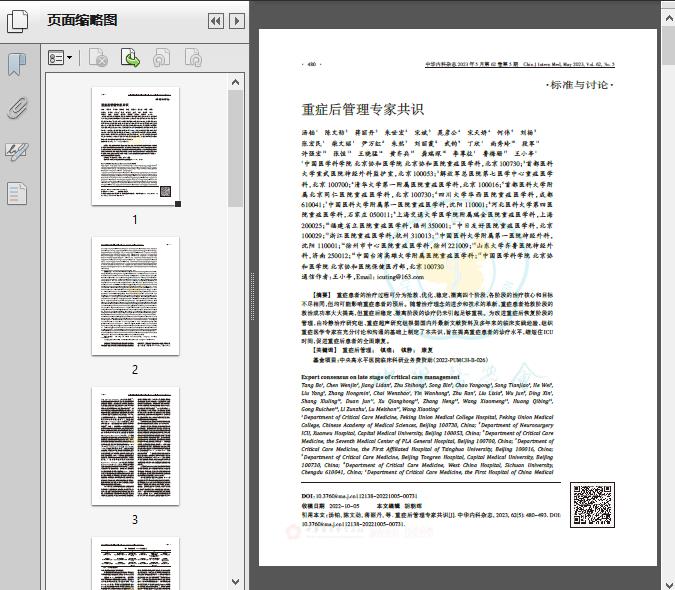This screenshot has height=590, width=675.
Task: Click the page 1 number label
Action: 135,219
